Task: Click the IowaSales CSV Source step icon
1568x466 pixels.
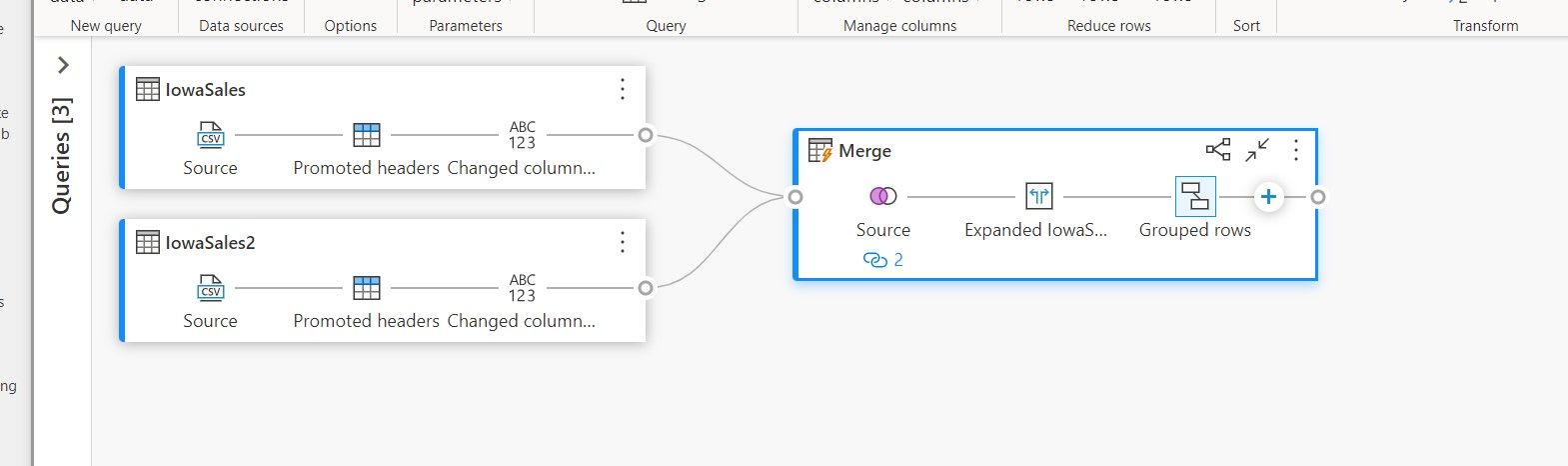Action: [211, 135]
